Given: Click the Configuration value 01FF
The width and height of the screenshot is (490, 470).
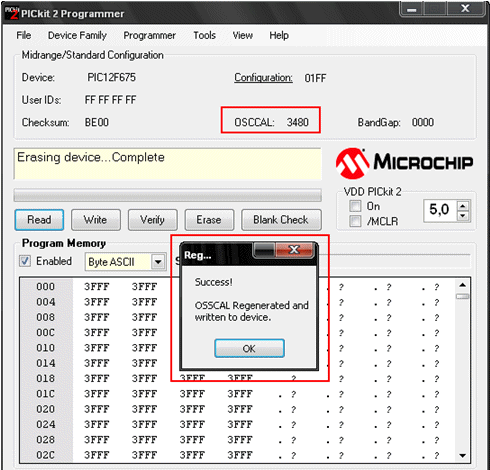Looking at the screenshot, I should click(x=315, y=78).
